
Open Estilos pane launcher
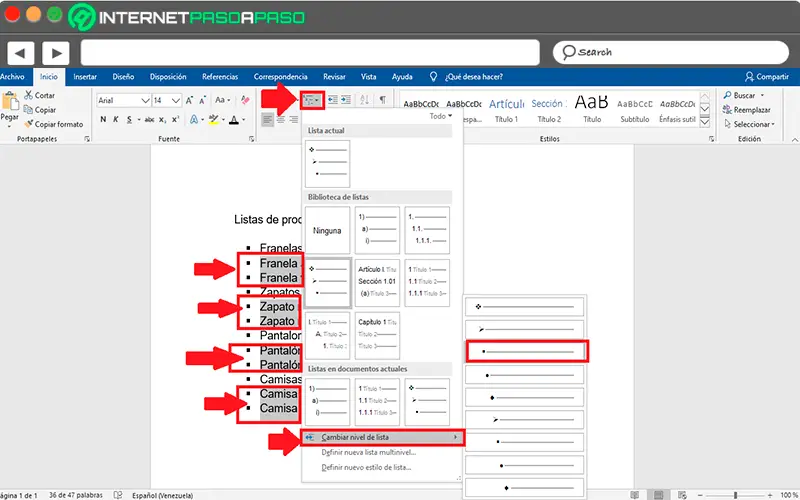pyautogui.click(x=711, y=139)
